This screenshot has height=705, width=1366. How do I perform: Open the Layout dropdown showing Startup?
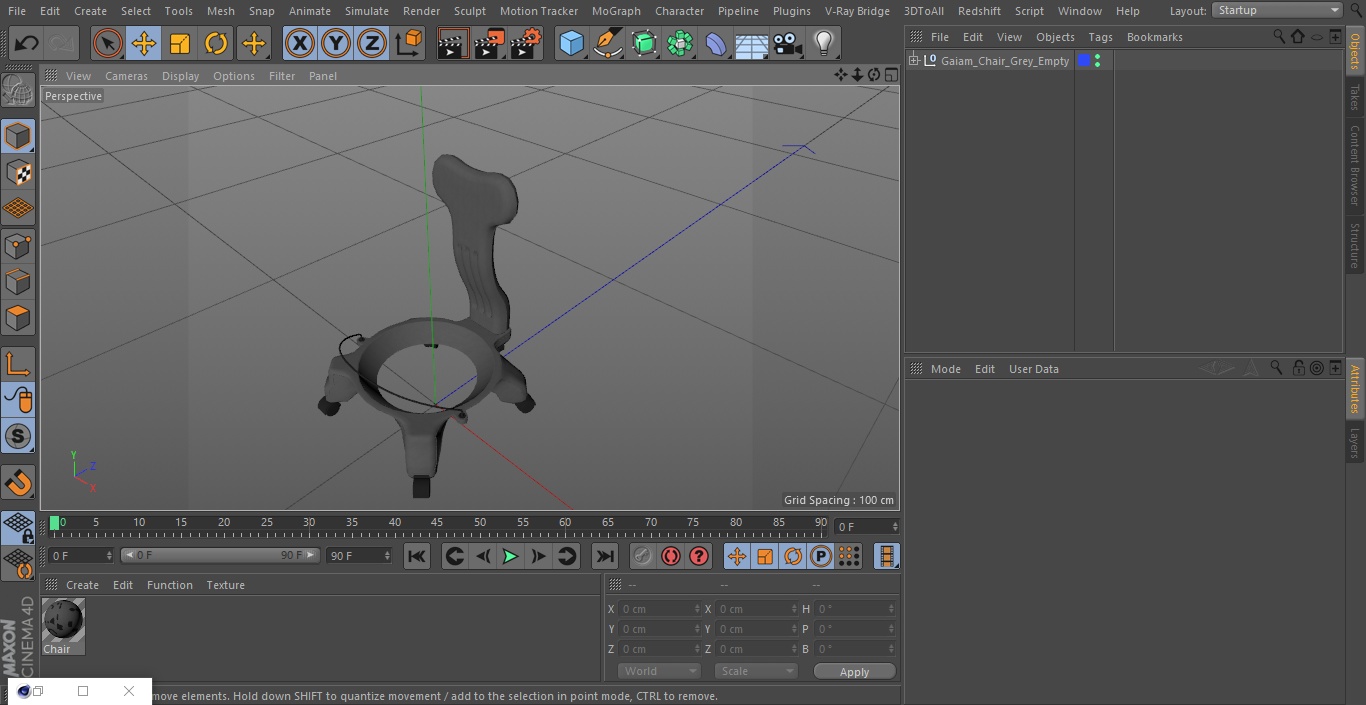1278,10
